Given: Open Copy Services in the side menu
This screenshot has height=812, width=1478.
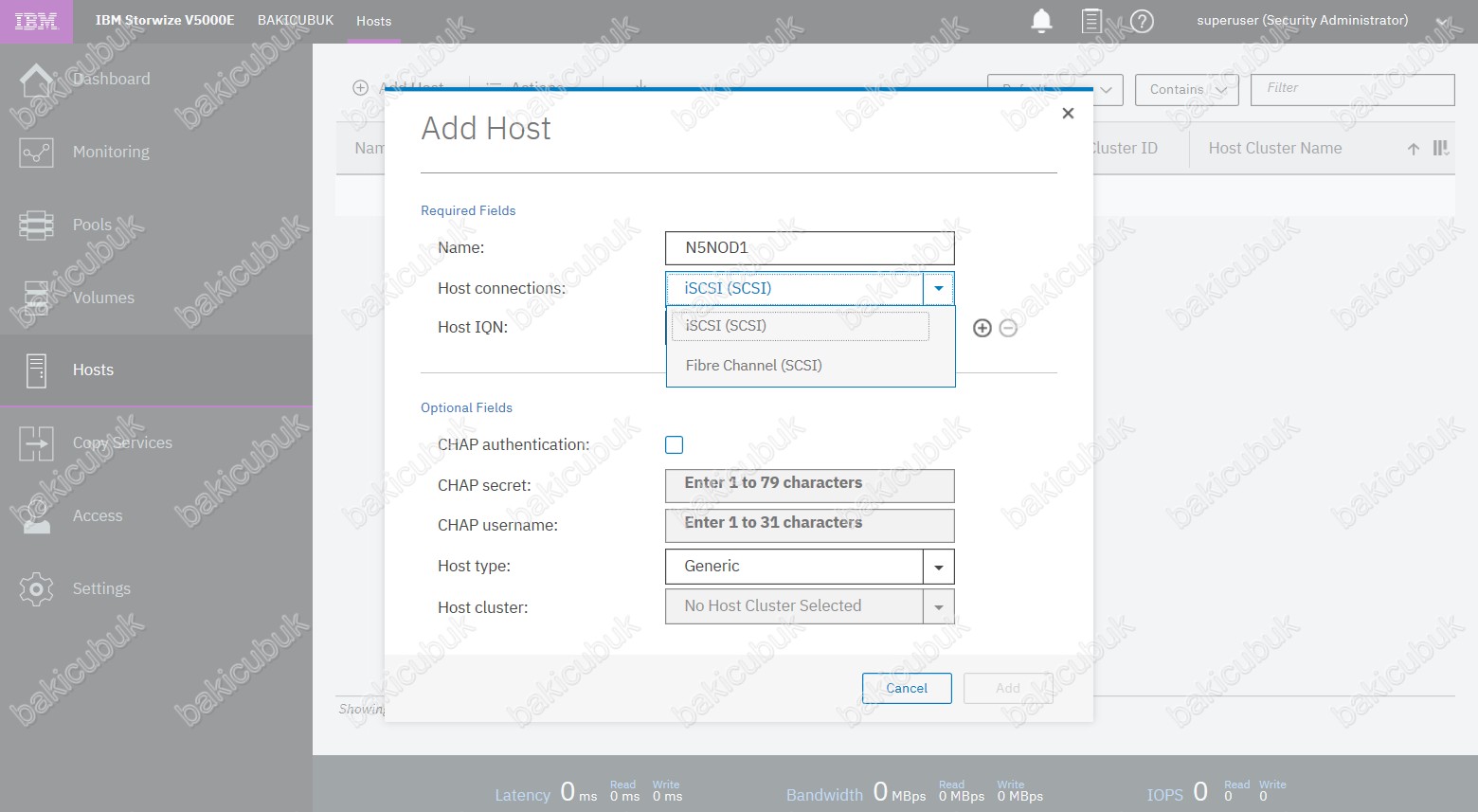Looking at the screenshot, I should tap(122, 442).
